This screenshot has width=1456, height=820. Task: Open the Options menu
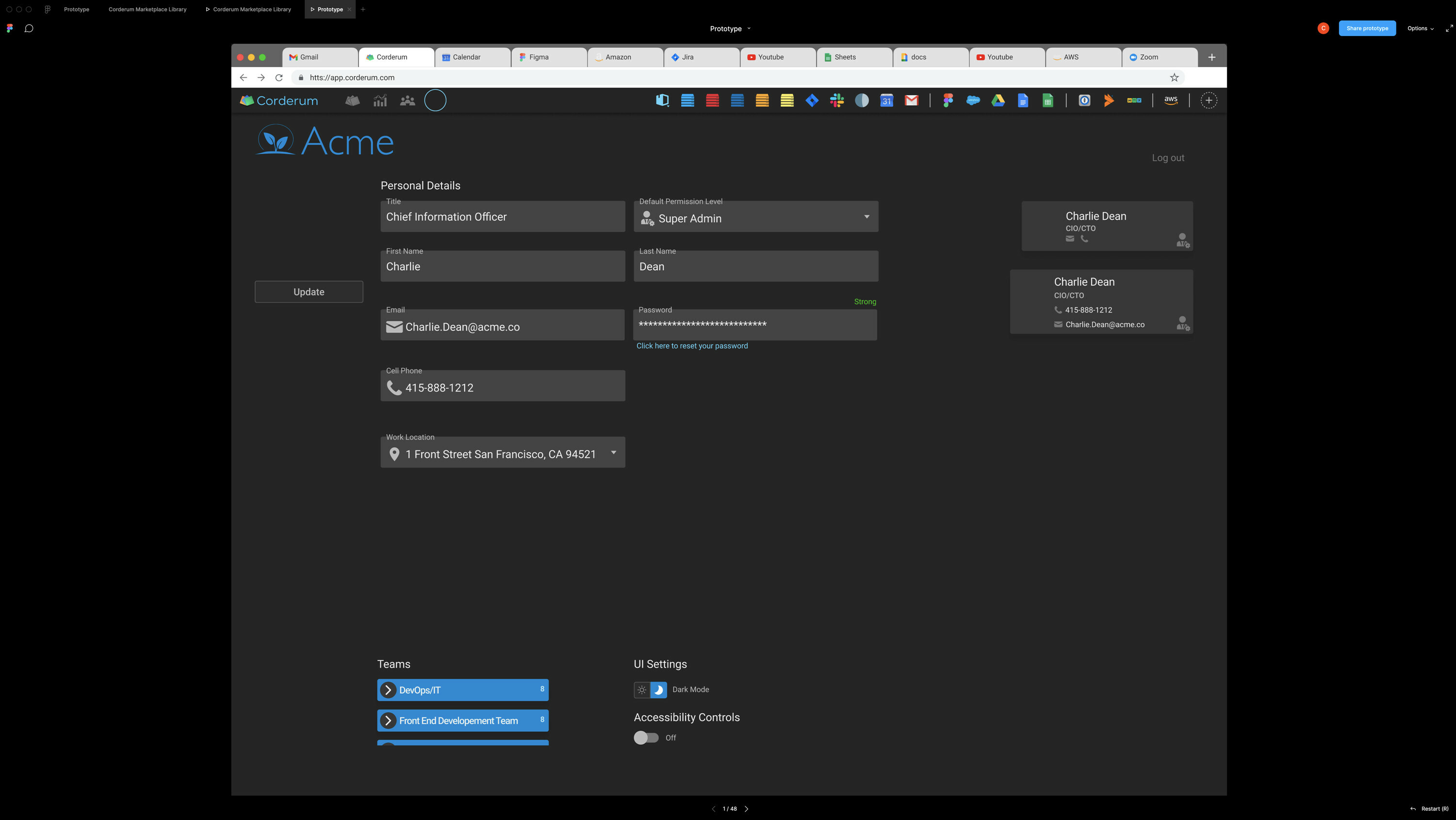1420,28
